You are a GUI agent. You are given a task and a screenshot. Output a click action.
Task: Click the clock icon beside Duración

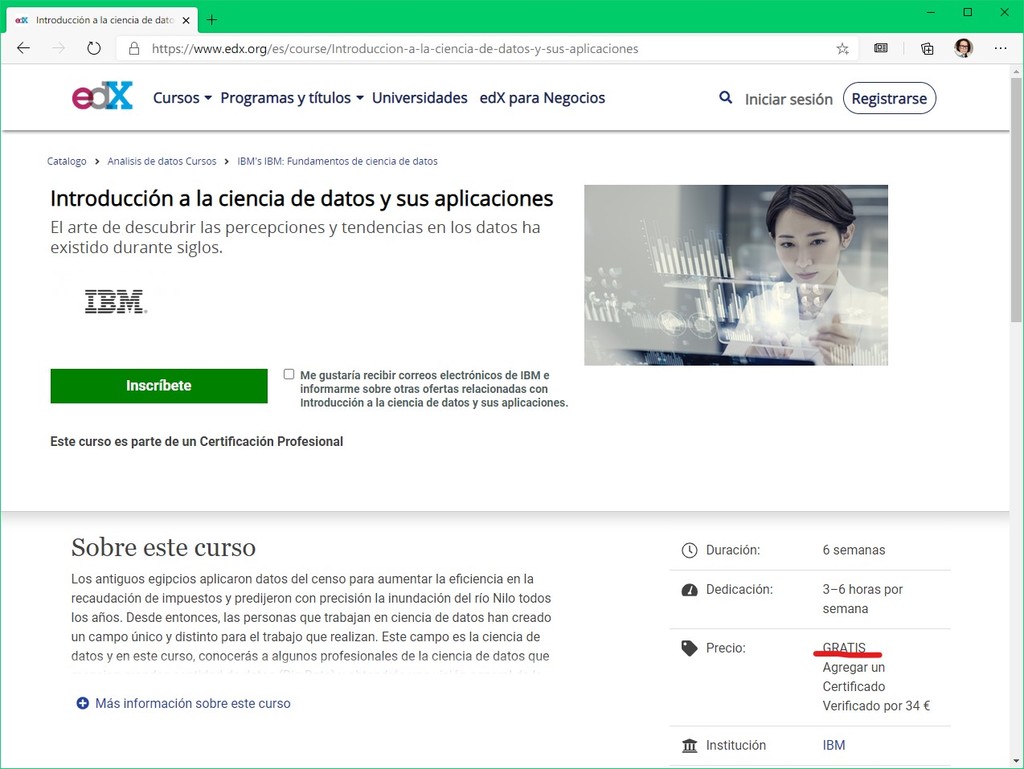689,549
